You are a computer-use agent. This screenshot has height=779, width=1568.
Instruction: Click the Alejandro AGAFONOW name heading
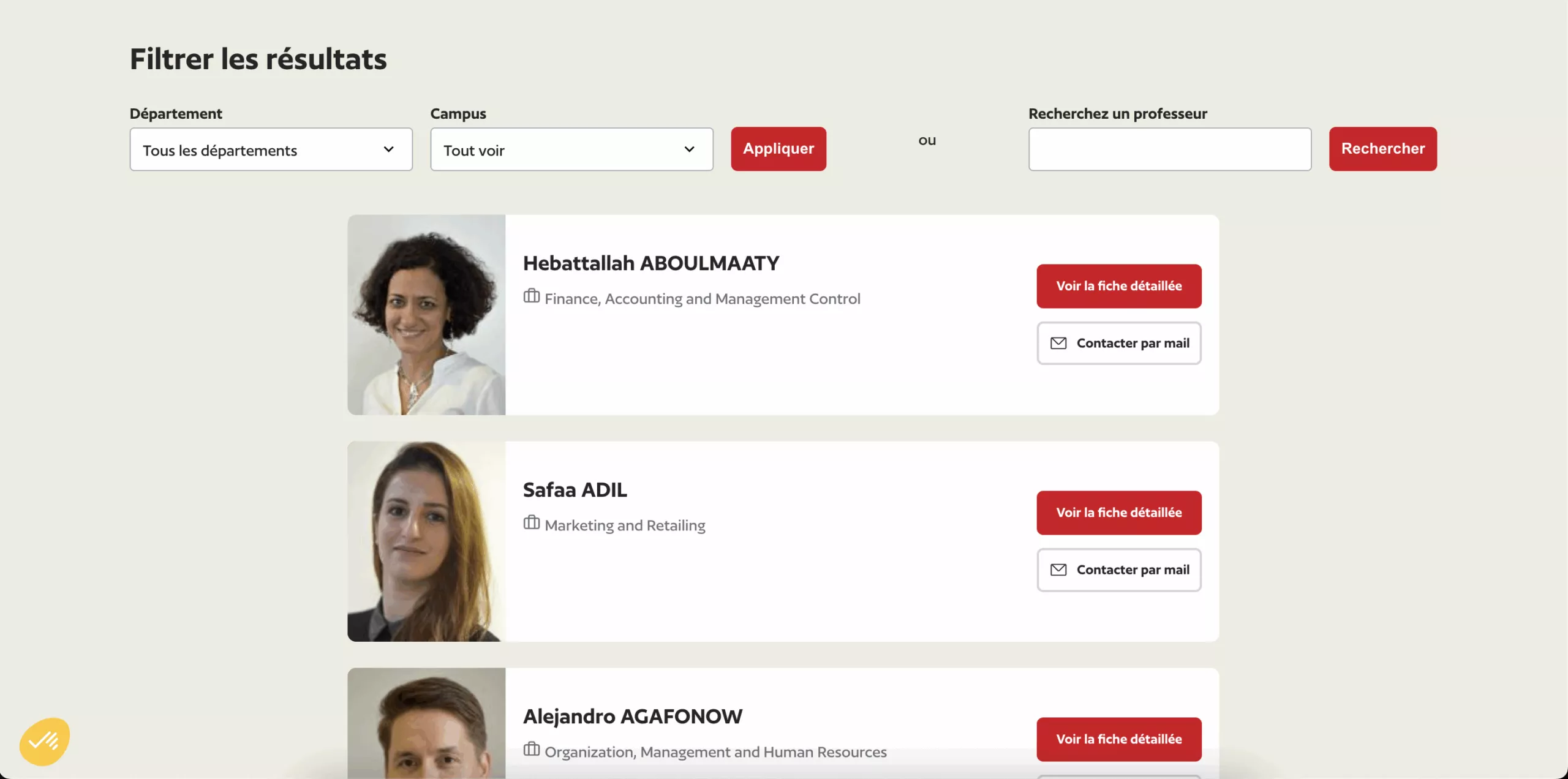tap(633, 716)
